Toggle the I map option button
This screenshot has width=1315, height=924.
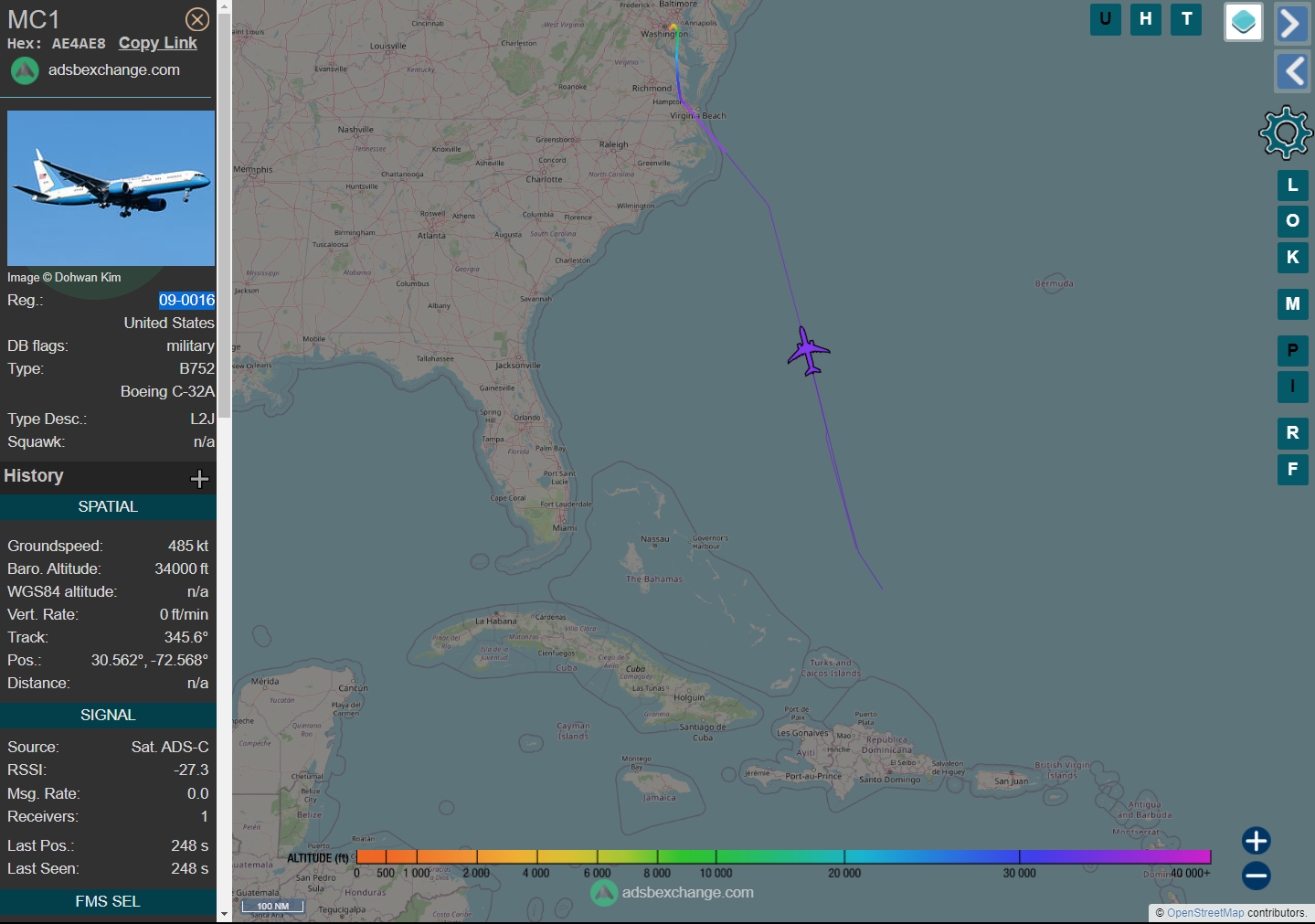point(1292,387)
